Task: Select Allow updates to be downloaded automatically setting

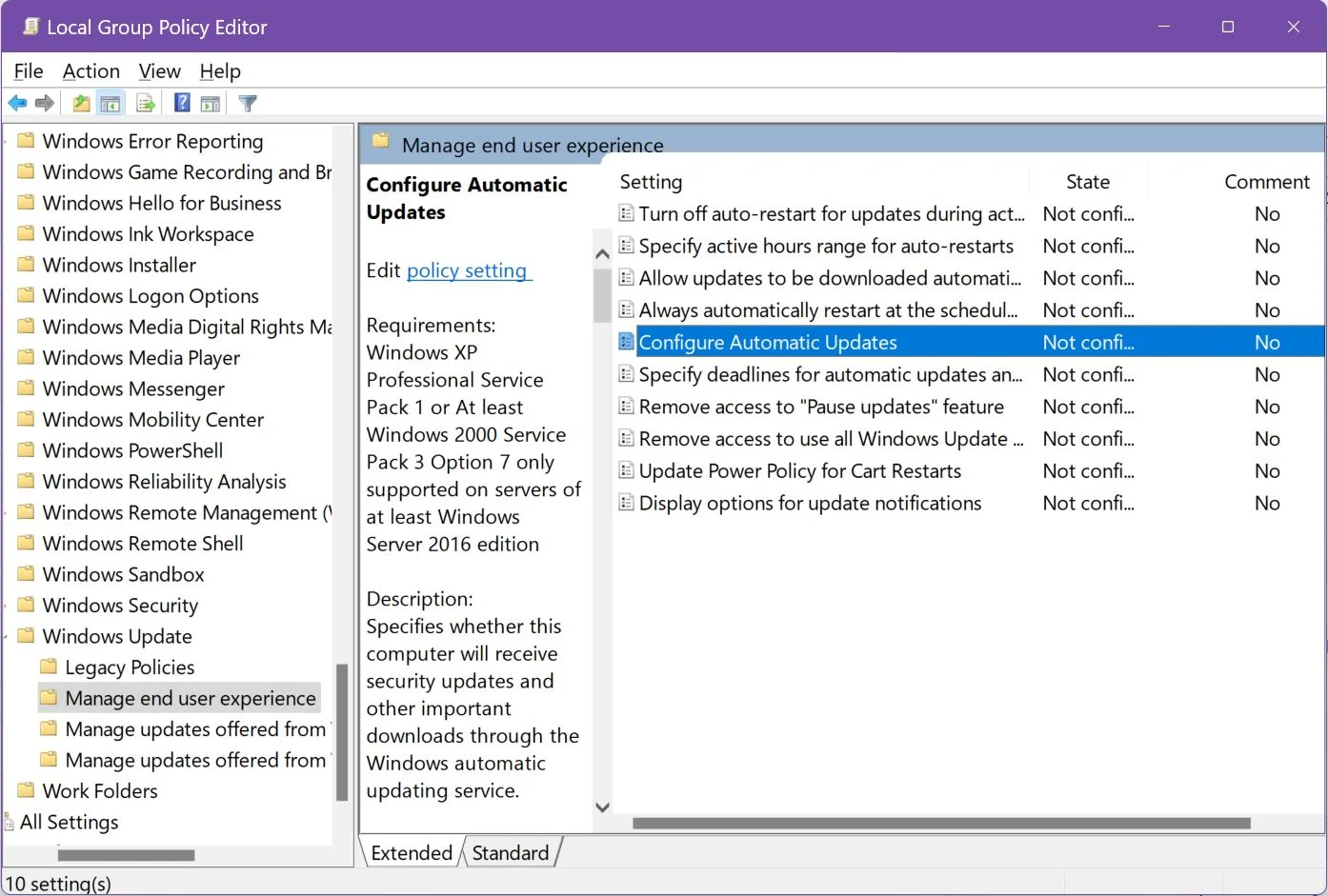Action: (830, 278)
